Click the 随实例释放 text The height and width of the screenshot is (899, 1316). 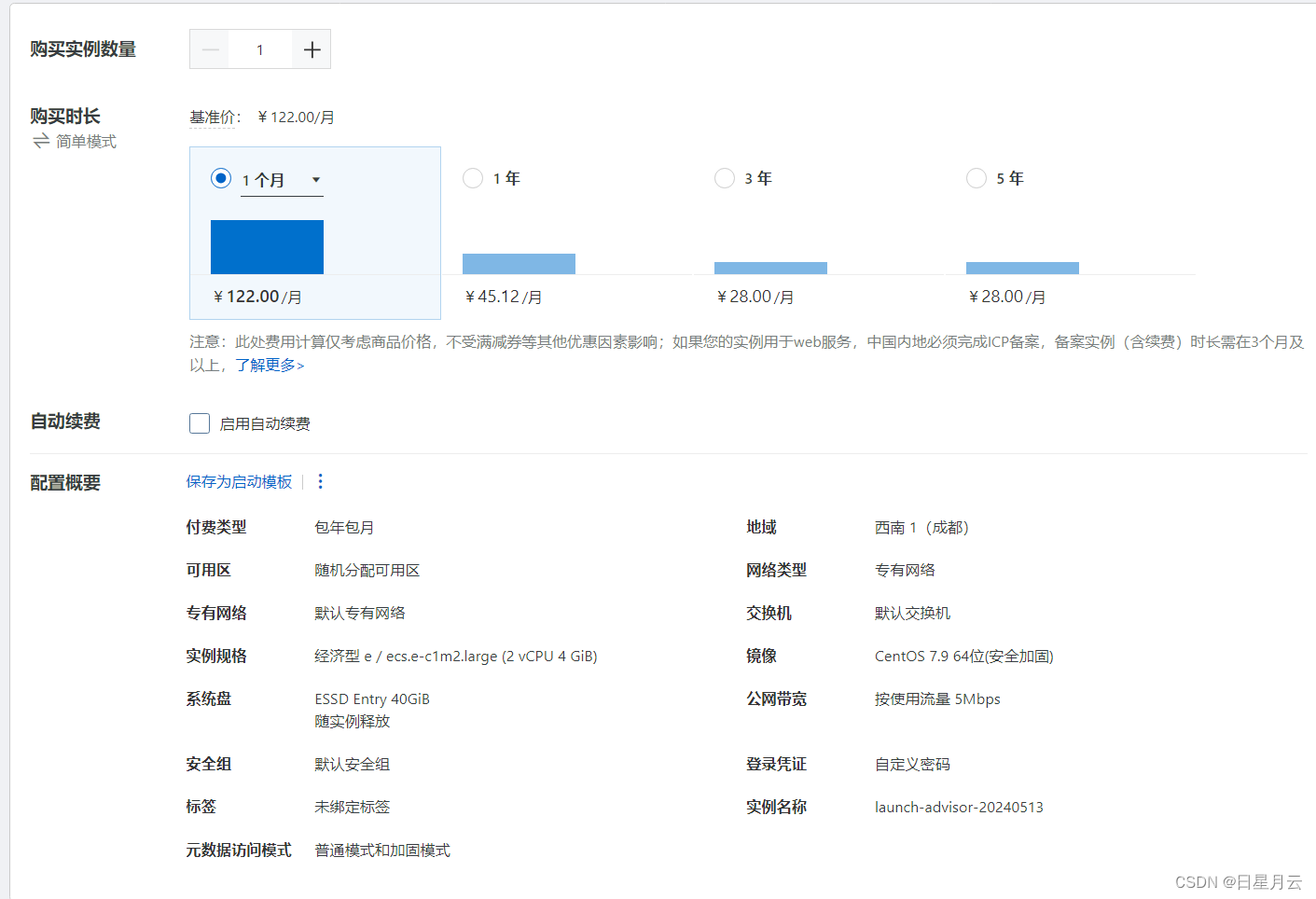[x=352, y=721]
